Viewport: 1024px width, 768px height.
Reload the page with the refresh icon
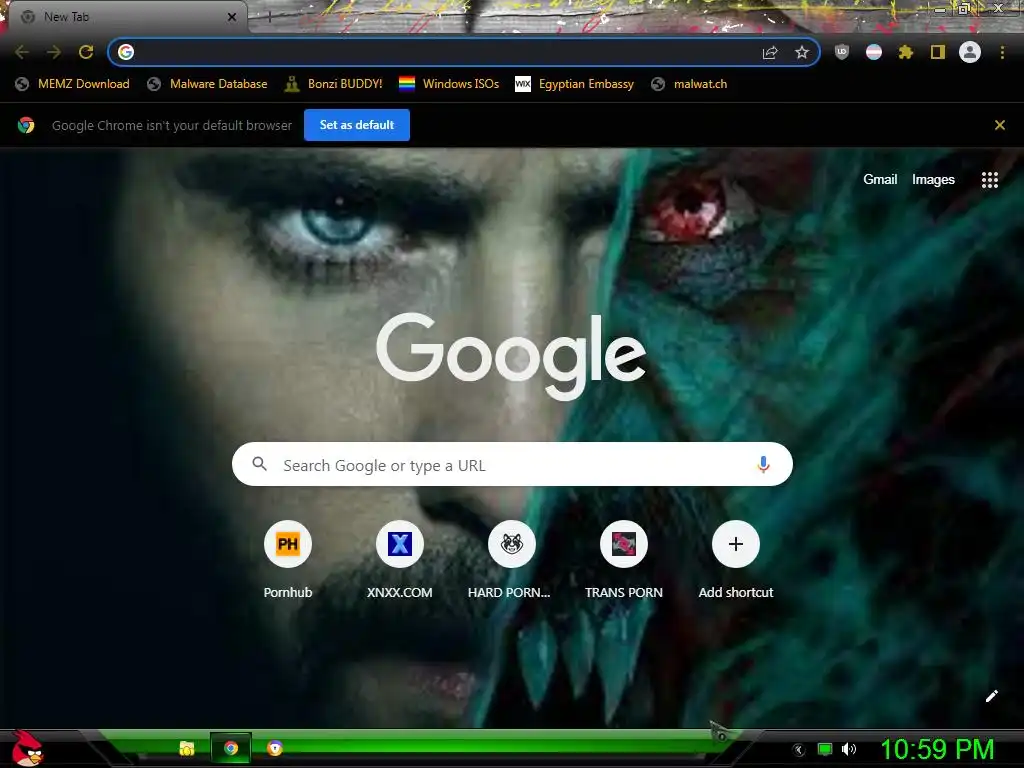coord(86,52)
